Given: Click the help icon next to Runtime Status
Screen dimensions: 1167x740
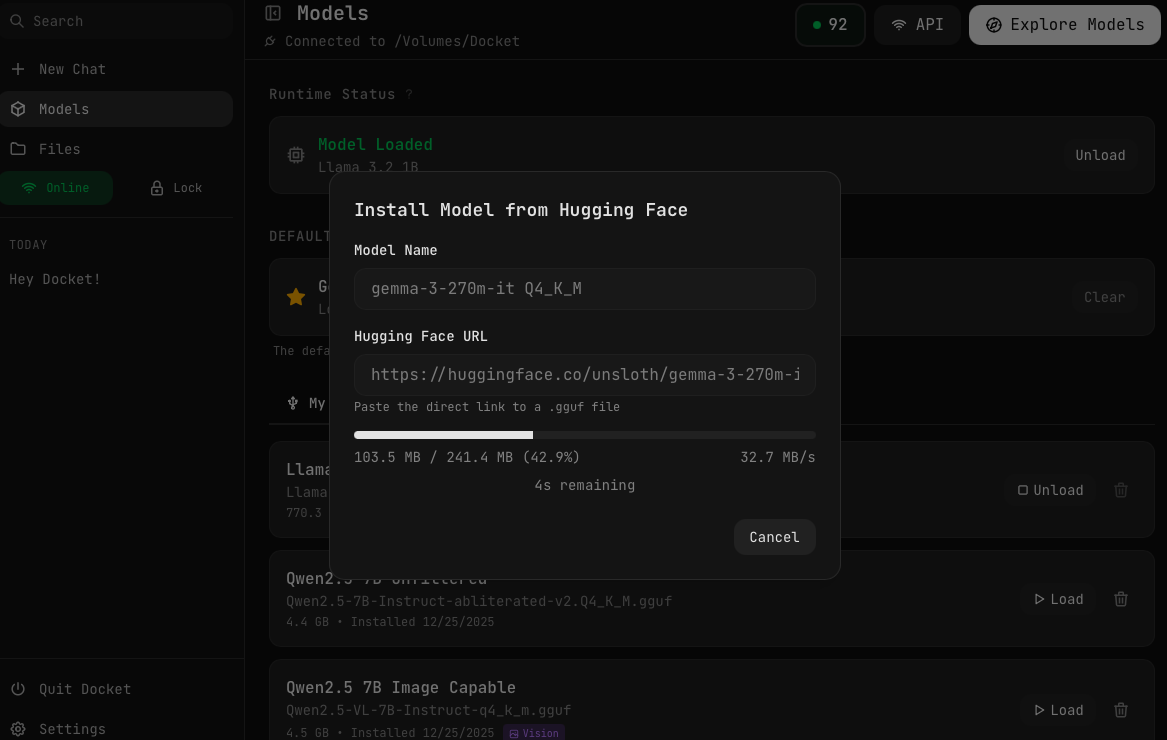Looking at the screenshot, I should [x=409, y=94].
